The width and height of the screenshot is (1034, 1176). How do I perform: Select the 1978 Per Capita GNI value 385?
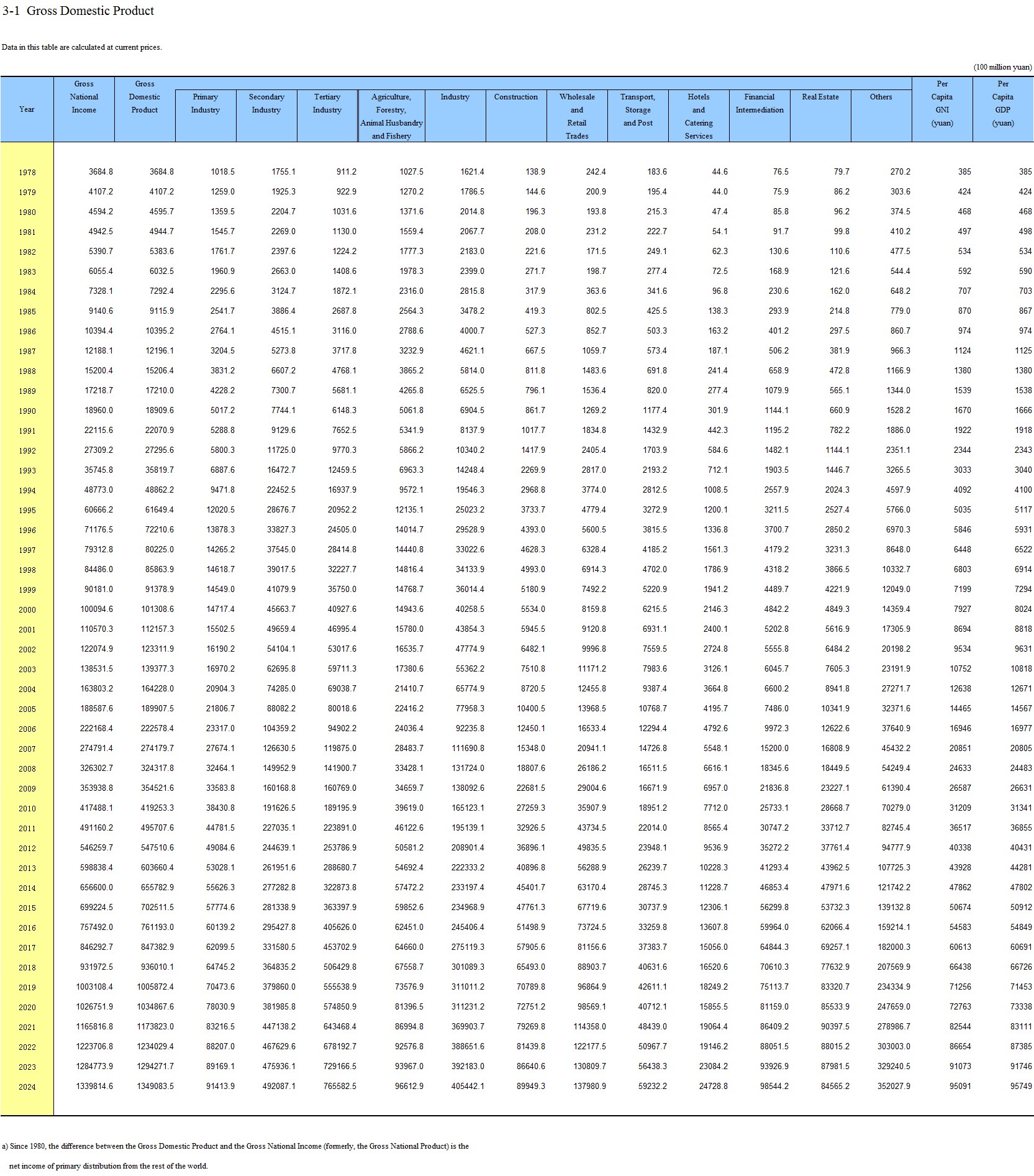click(964, 172)
